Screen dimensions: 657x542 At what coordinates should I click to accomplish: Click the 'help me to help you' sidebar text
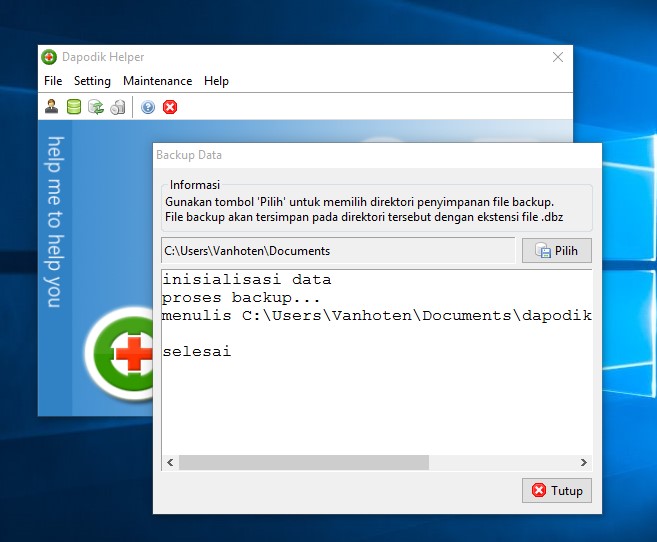click(x=55, y=222)
